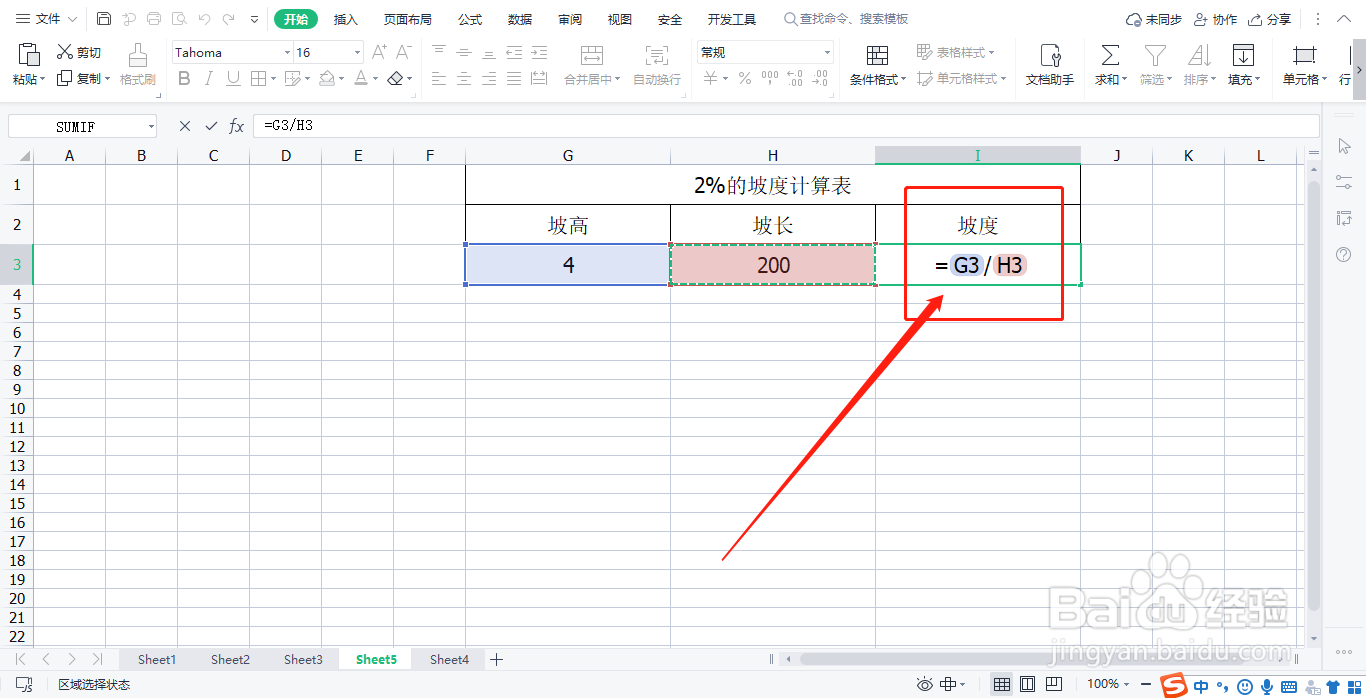This screenshot has width=1366, height=698.
Task: Select the format painter (格式刷) tool
Action: (x=137, y=64)
